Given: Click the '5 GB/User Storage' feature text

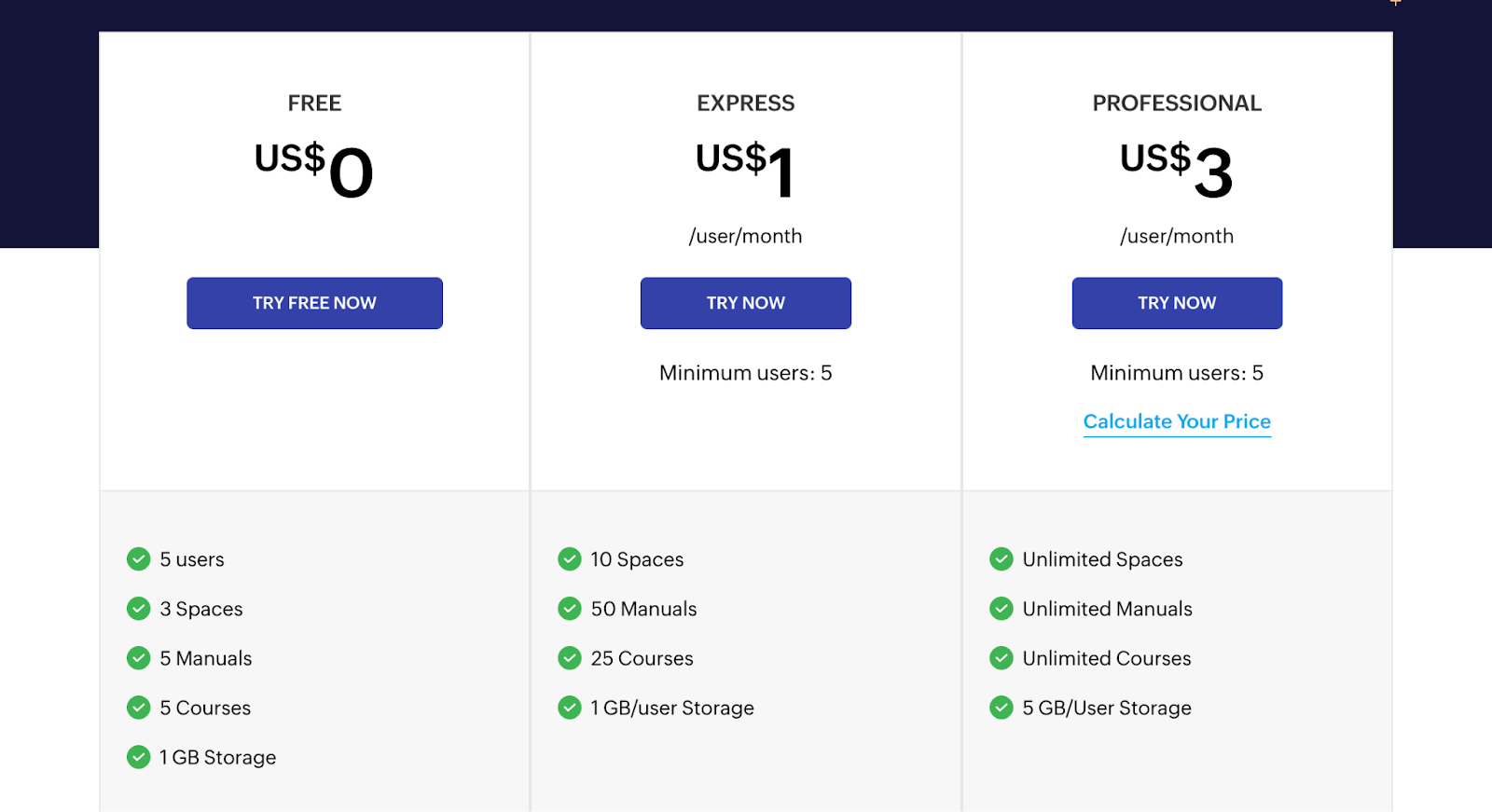Looking at the screenshot, I should coord(1107,708).
